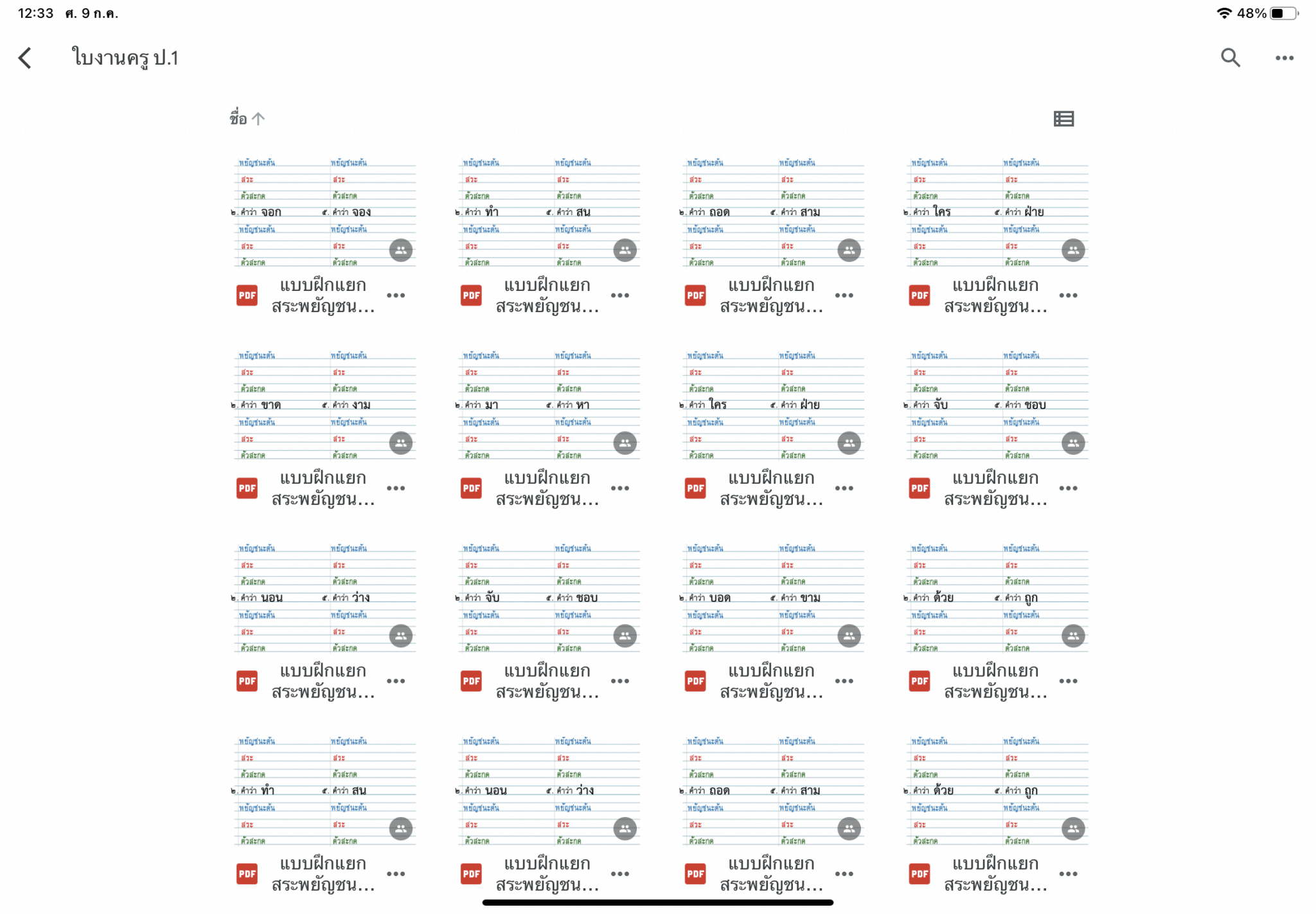1316x914 pixels.
Task: Tap the 12:33 clock in status bar
Action: (35, 13)
